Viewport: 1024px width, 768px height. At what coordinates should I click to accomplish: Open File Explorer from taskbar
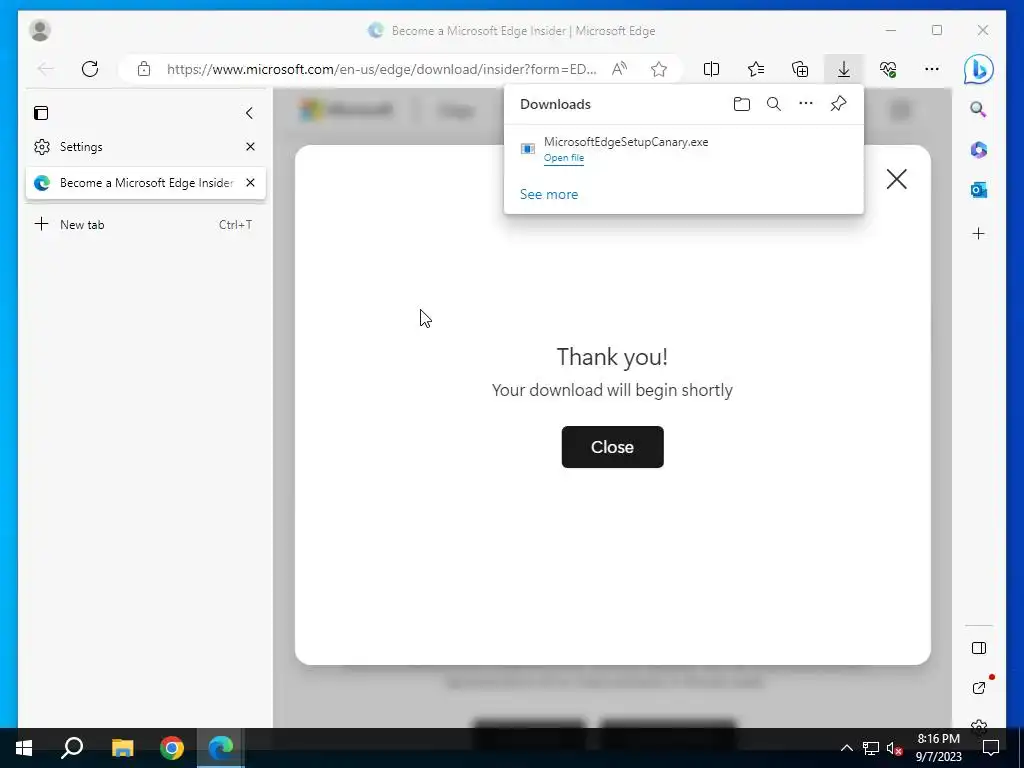(x=122, y=748)
